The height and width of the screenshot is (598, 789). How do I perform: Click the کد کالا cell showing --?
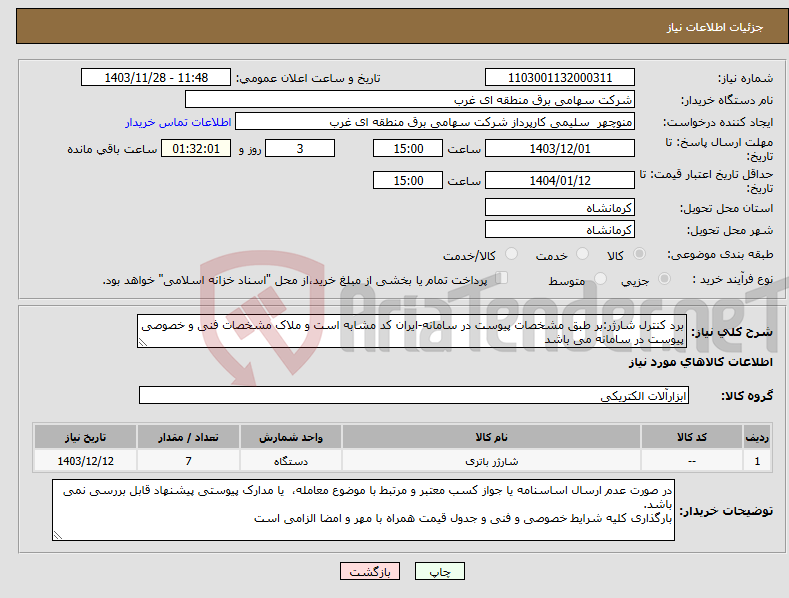[691, 461]
